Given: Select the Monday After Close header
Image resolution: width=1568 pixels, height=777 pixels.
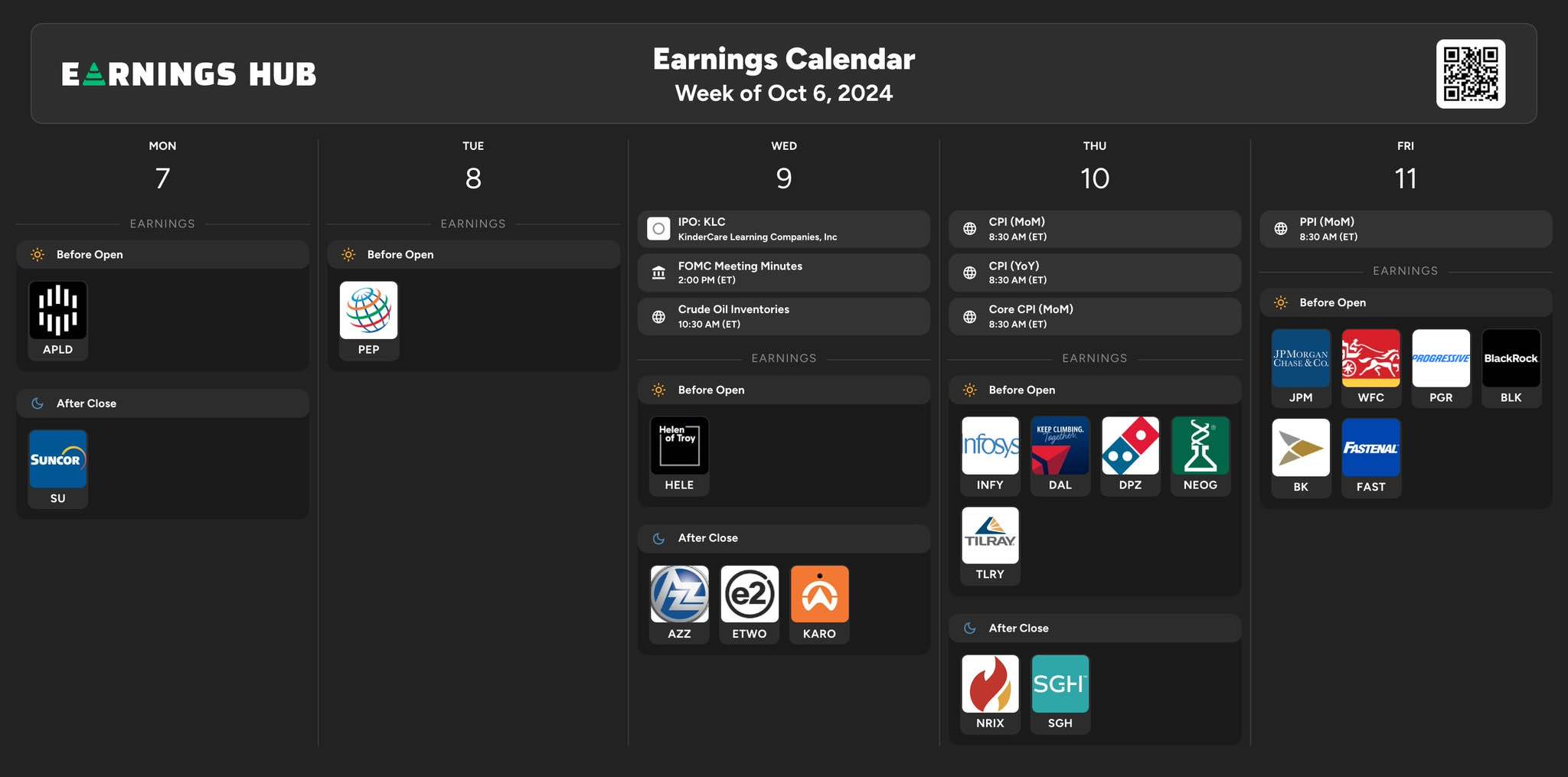Looking at the screenshot, I should pos(162,403).
